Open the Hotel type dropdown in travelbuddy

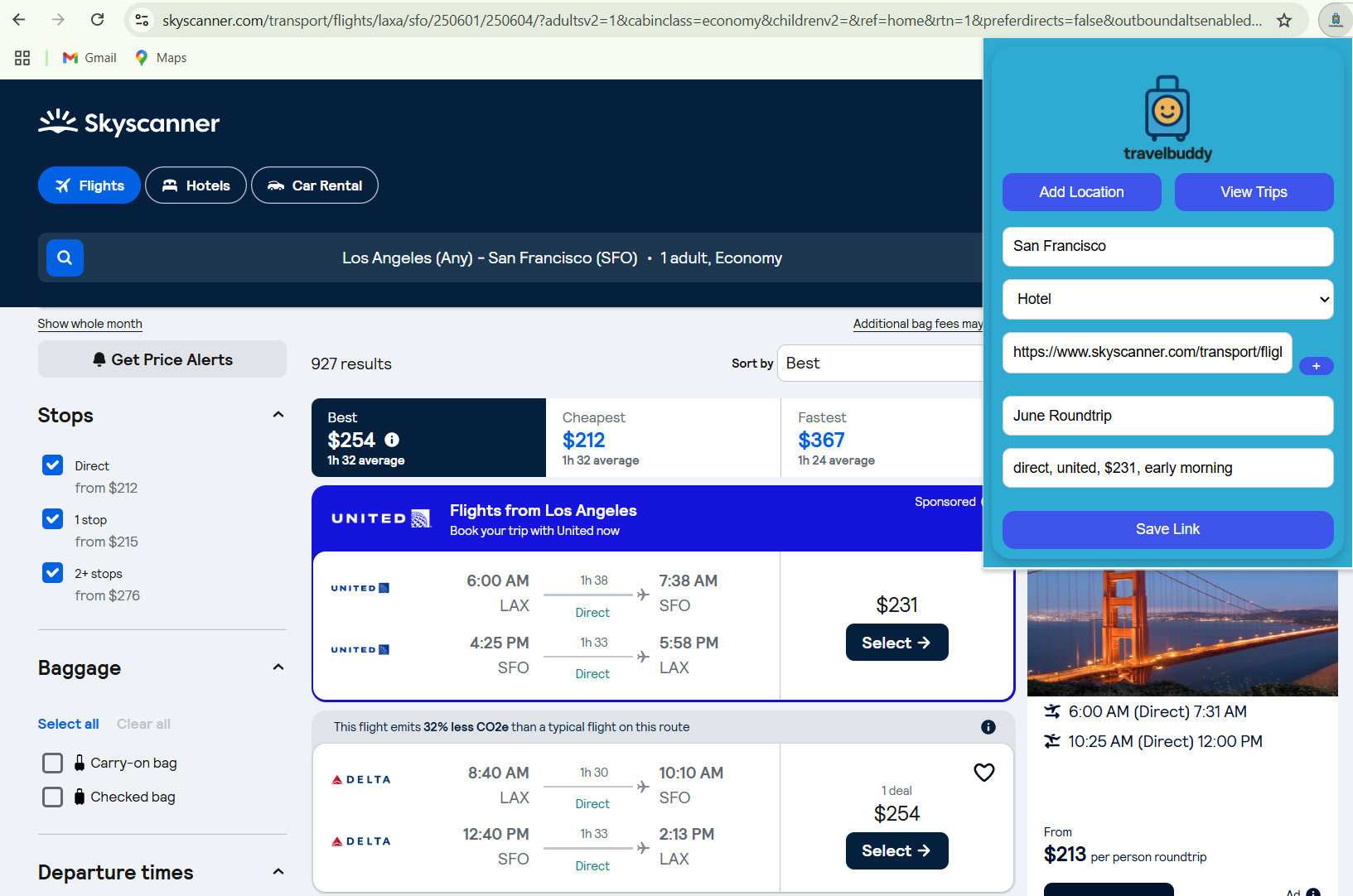pyautogui.click(x=1167, y=299)
